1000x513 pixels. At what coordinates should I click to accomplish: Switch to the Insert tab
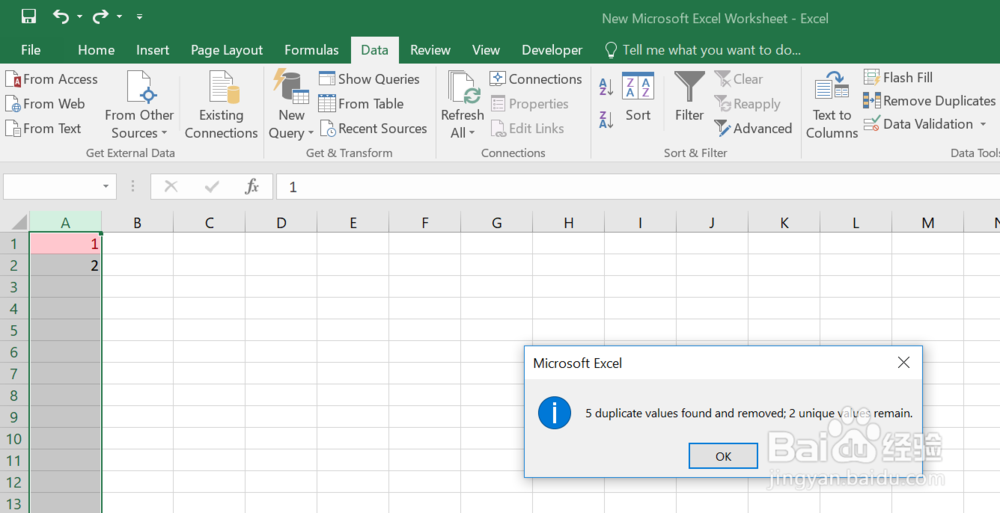(152, 50)
